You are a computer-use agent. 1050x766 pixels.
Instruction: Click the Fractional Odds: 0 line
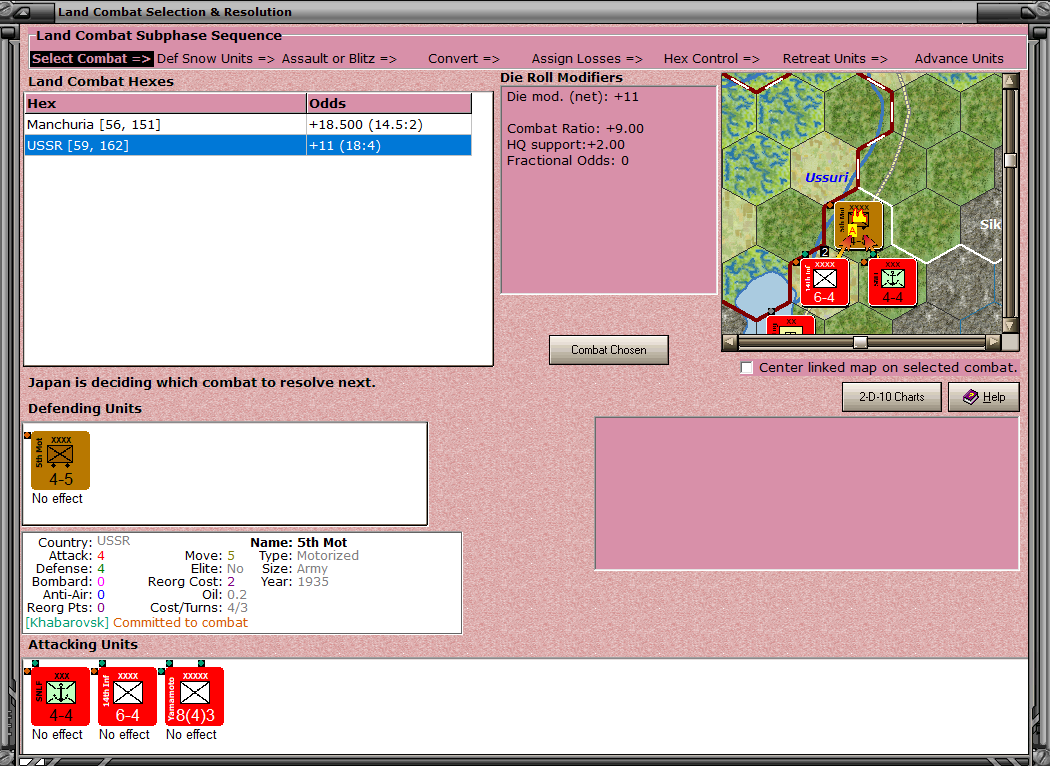click(568, 161)
